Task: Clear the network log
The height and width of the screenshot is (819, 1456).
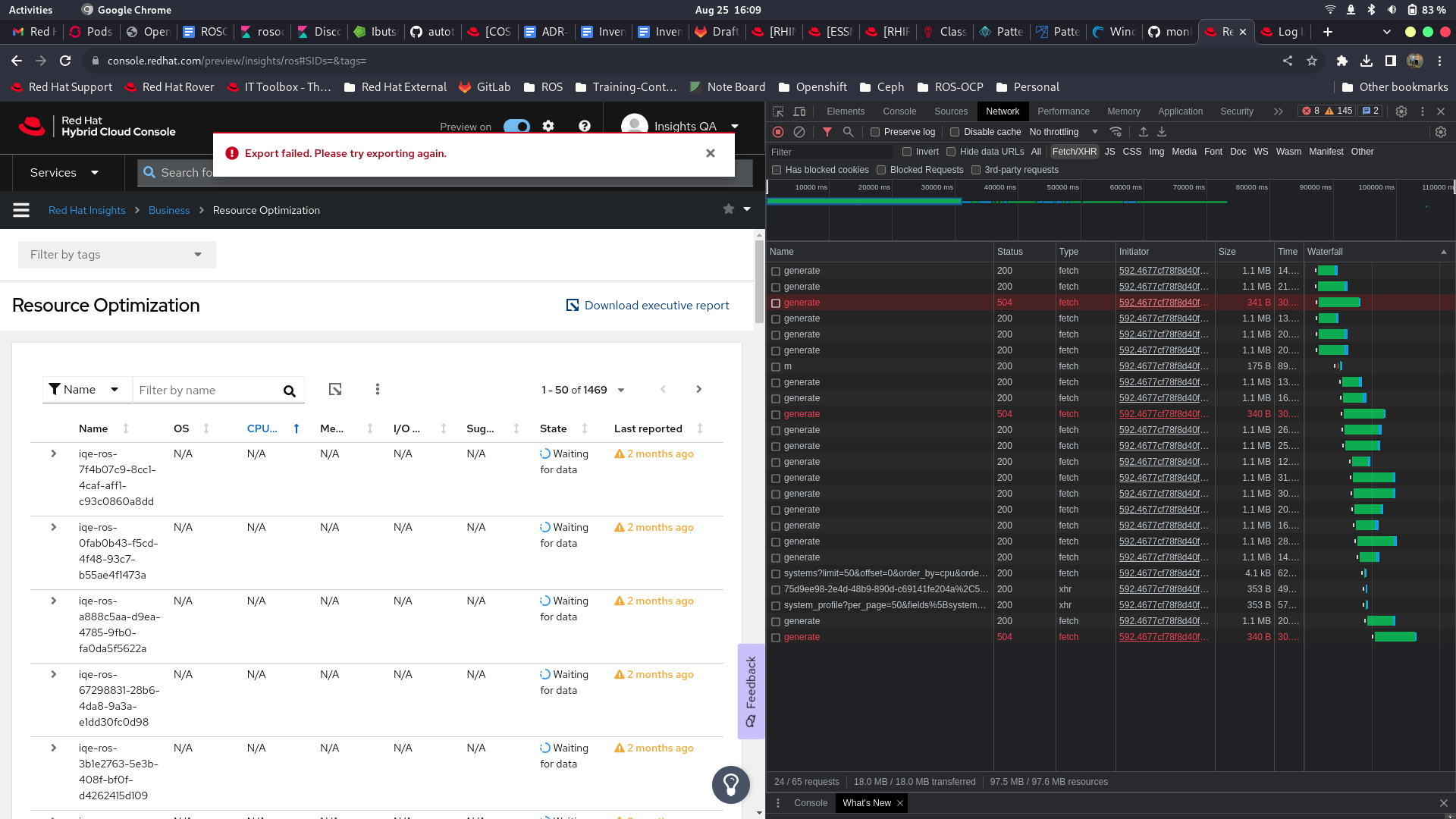Action: [x=799, y=132]
